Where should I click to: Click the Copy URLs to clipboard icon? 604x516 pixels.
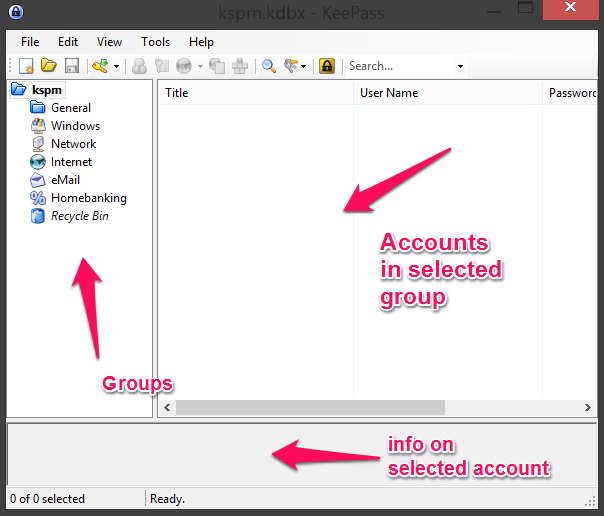(217, 66)
